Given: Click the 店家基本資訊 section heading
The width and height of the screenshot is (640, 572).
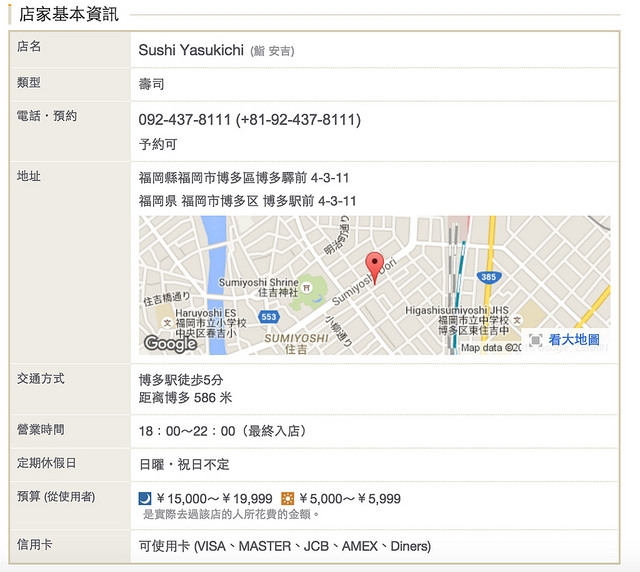Looking at the screenshot, I should [69, 14].
